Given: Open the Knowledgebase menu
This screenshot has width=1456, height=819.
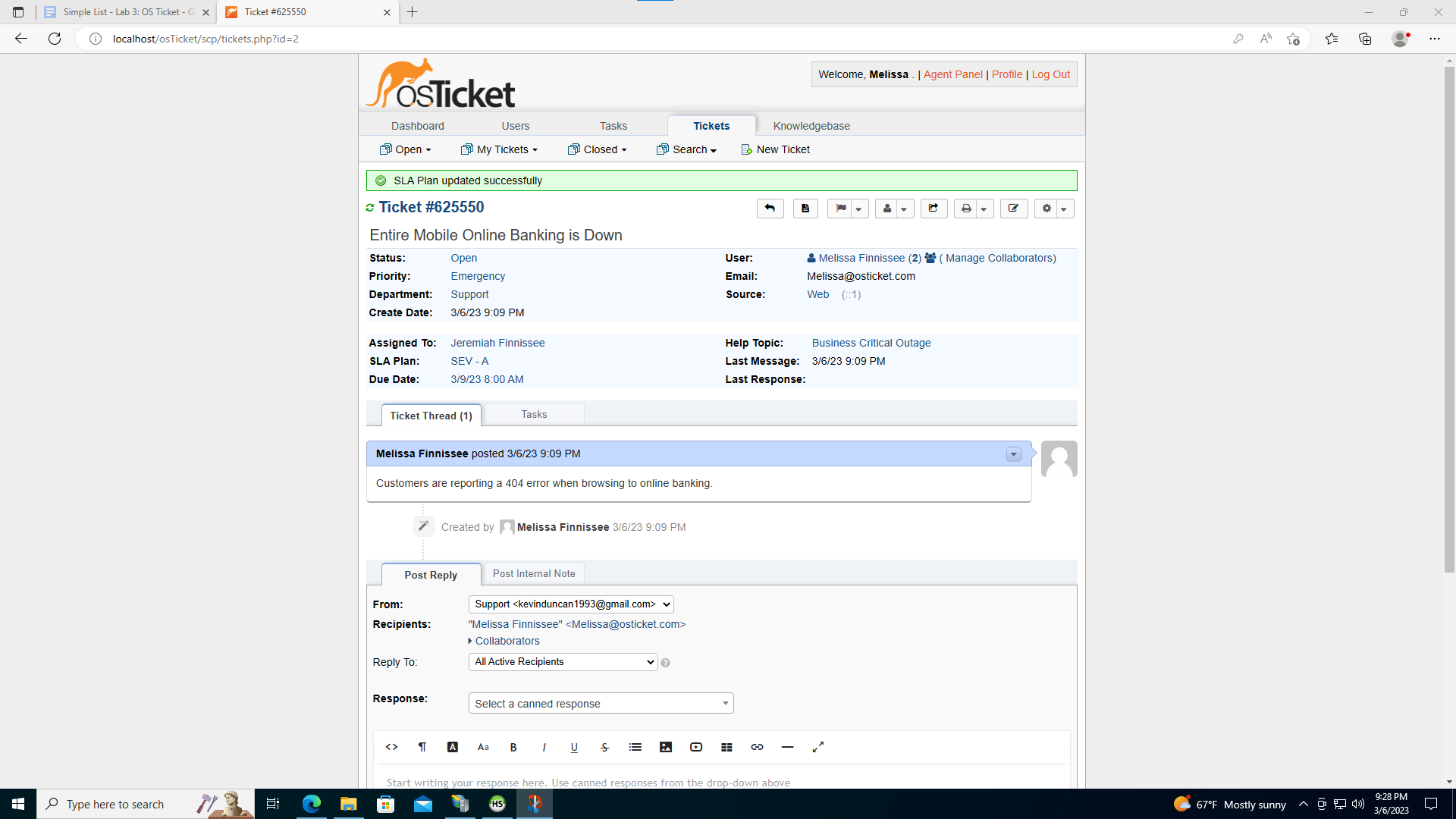Looking at the screenshot, I should coord(811,125).
